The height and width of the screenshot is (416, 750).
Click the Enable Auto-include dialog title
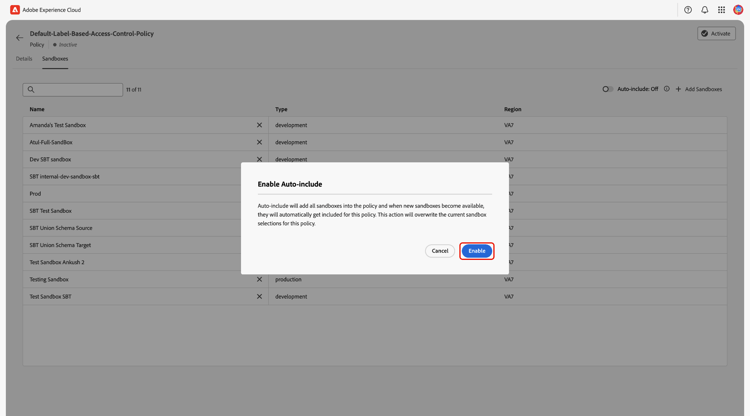(290, 184)
